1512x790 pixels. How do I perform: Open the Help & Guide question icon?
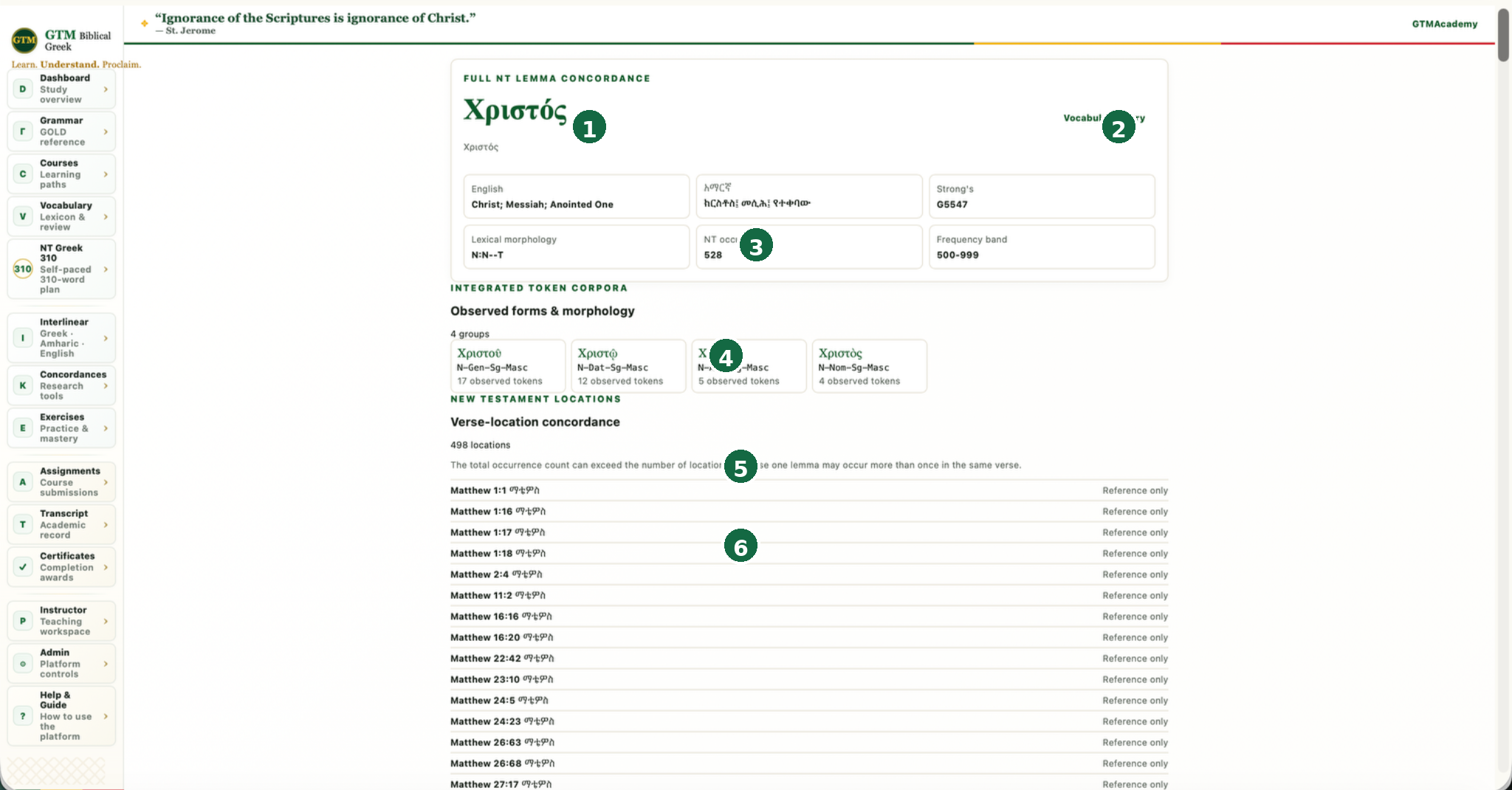23,716
